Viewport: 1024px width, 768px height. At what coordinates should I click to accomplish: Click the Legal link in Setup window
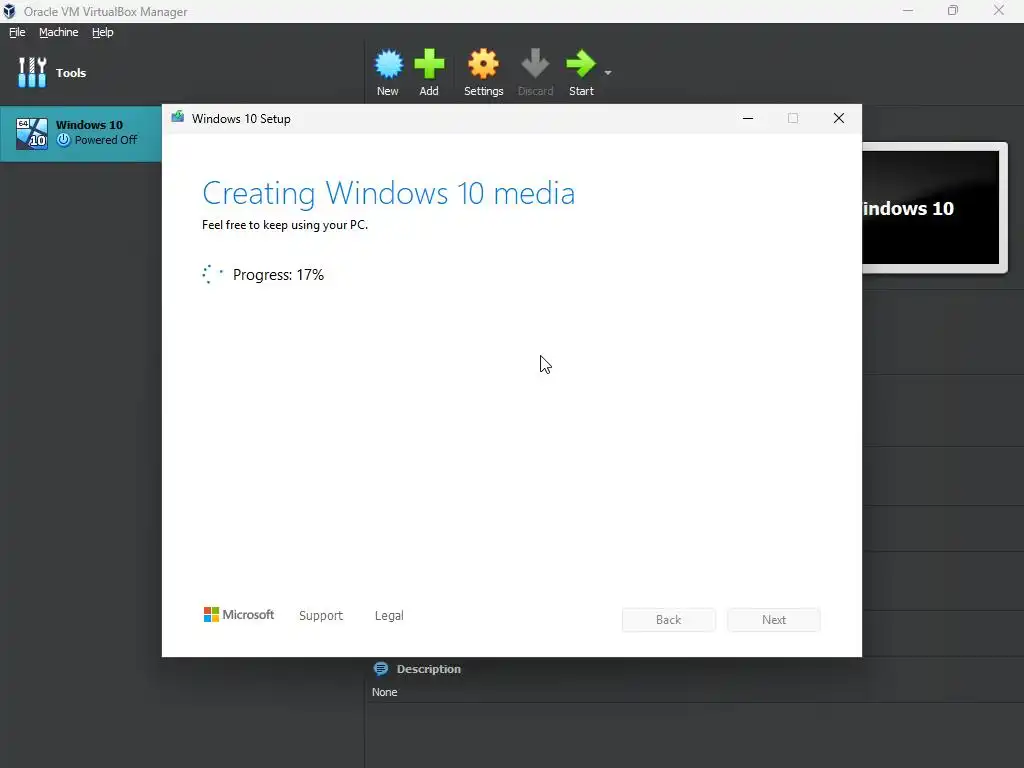pyautogui.click(x=389, y=615)
